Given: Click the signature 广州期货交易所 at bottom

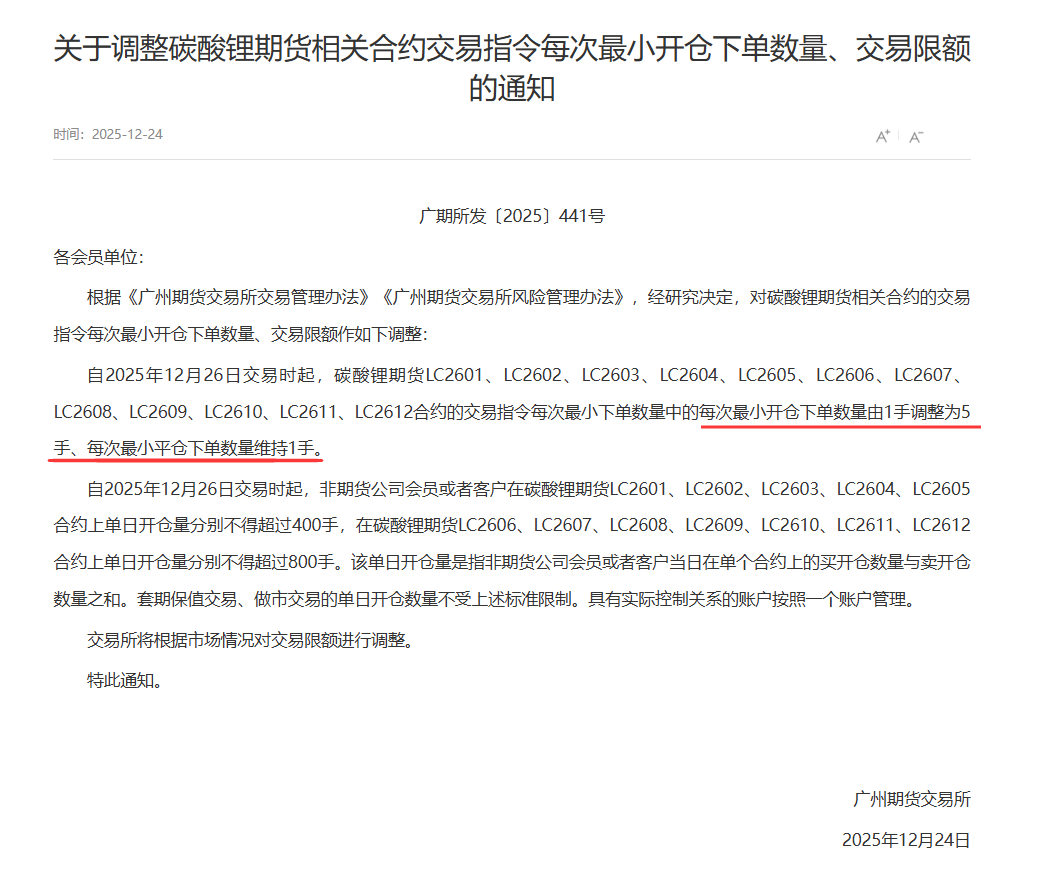Looking at the screenshot, I should coord(912,800).
